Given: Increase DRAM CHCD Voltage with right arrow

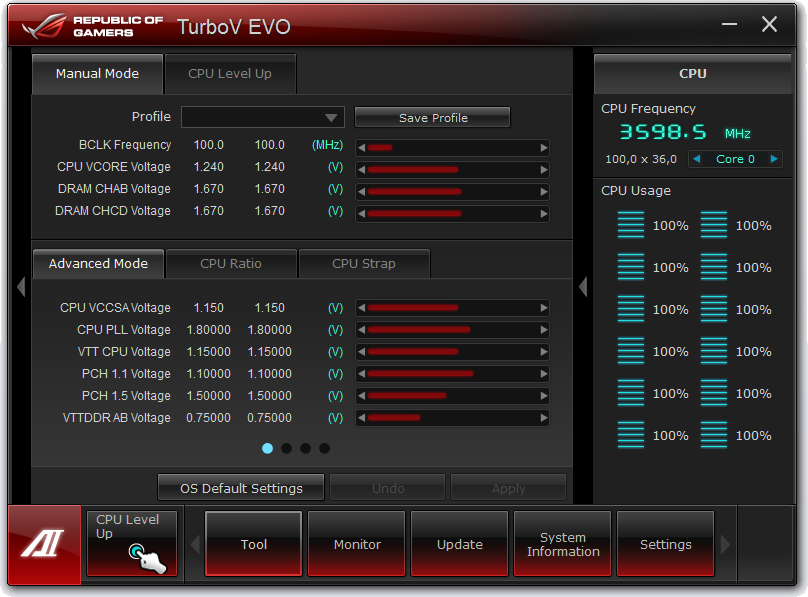Looking at the screenshot, I should click(x=544, y=214).
